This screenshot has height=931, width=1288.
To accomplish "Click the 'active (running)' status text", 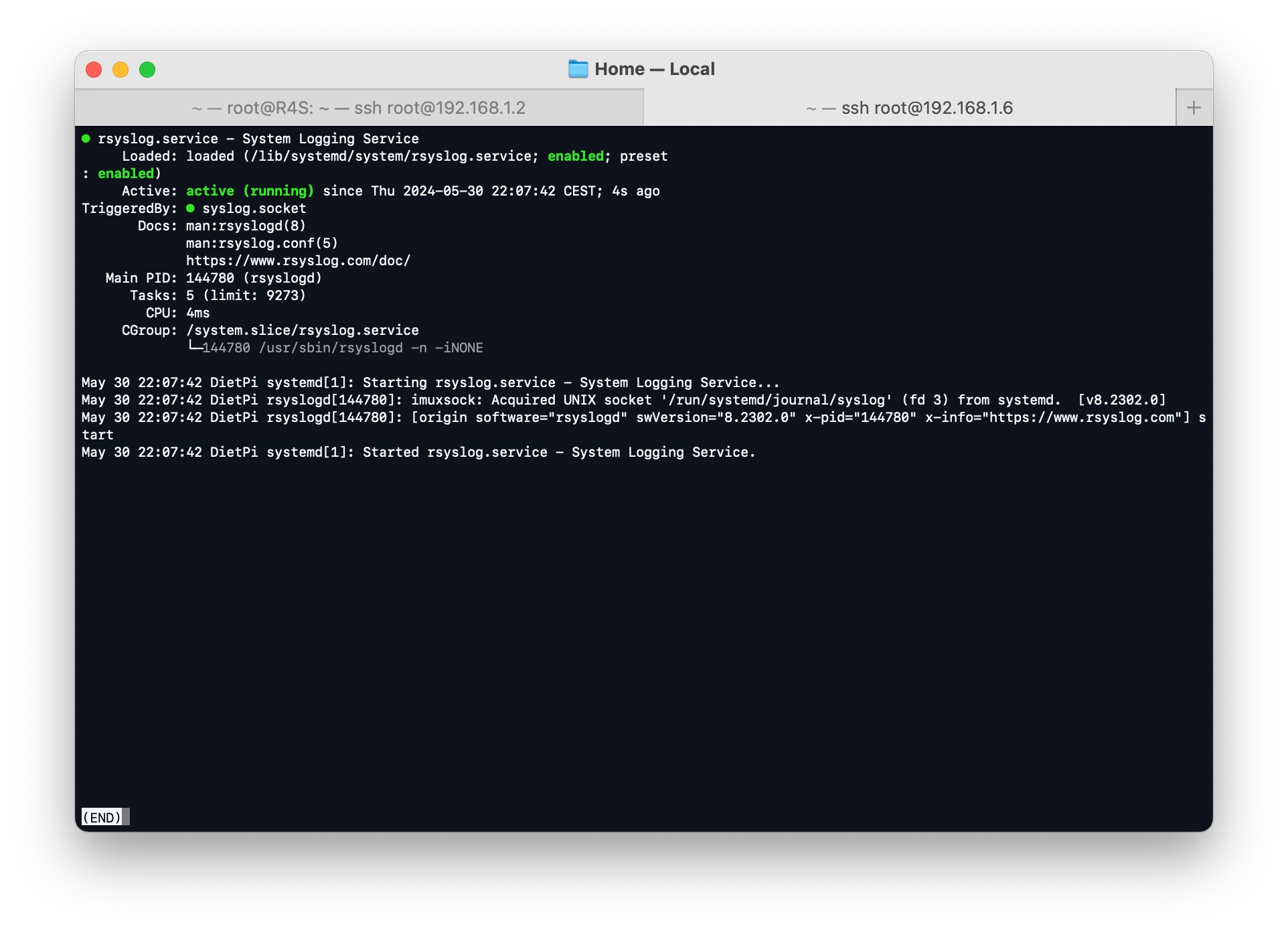I will tap(250, 191).
